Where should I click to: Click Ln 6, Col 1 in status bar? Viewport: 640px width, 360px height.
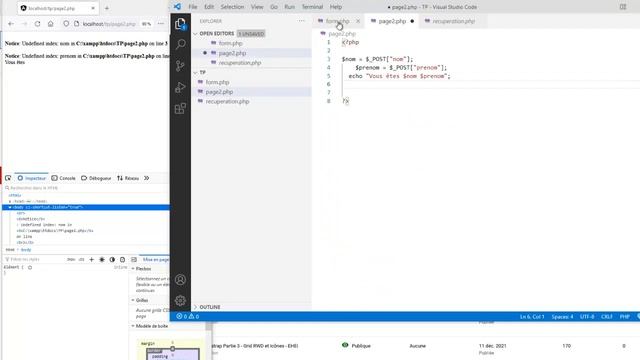[x=532, y=317]
